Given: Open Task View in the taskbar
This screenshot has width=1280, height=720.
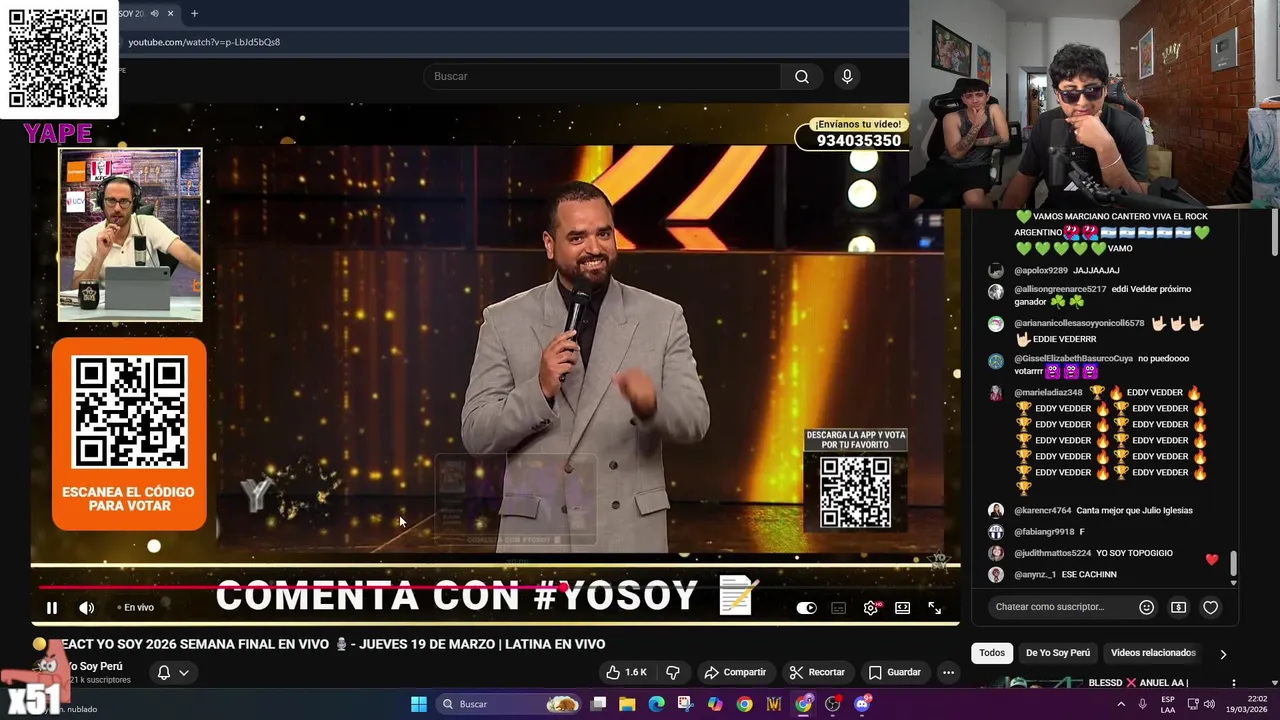Looking at the screenshot, I should [598, 704].
